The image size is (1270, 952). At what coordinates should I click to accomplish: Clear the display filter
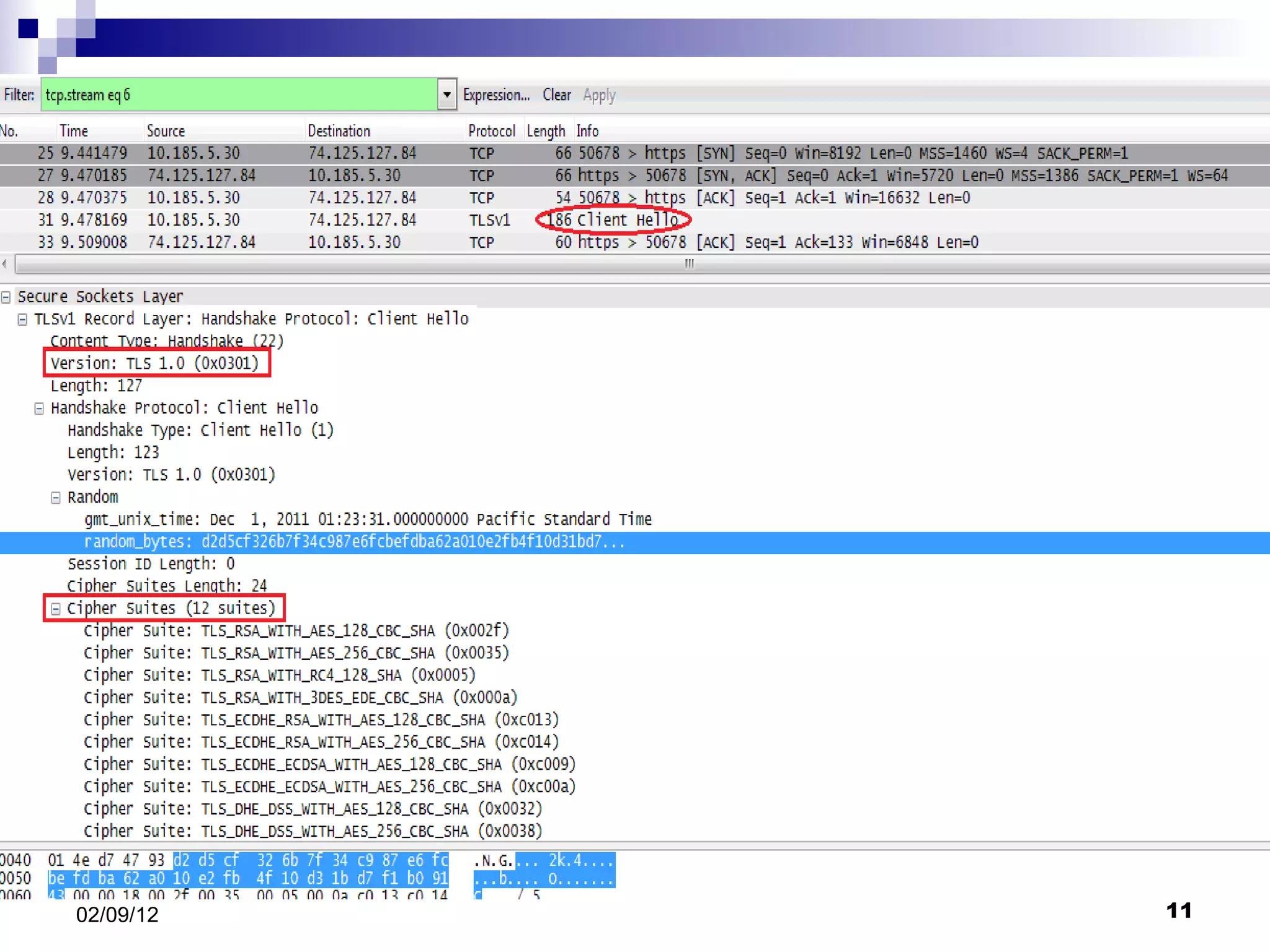[556, 95]
